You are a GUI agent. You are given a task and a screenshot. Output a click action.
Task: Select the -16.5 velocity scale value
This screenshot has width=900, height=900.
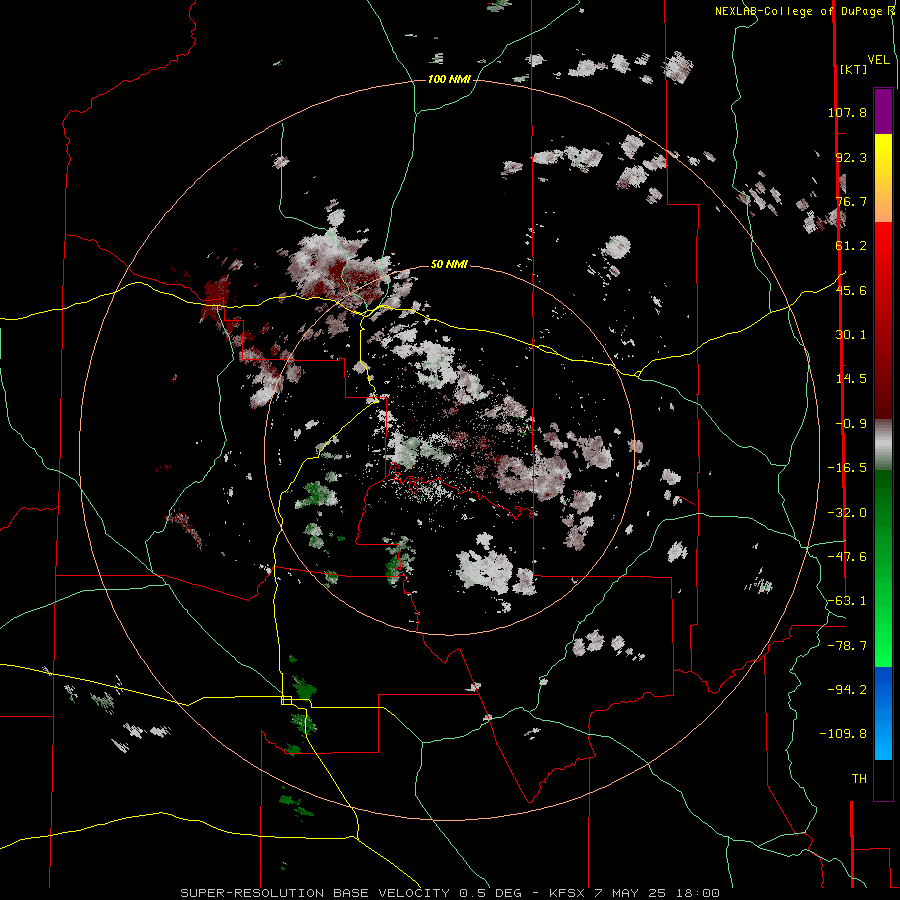coord(847,468)
